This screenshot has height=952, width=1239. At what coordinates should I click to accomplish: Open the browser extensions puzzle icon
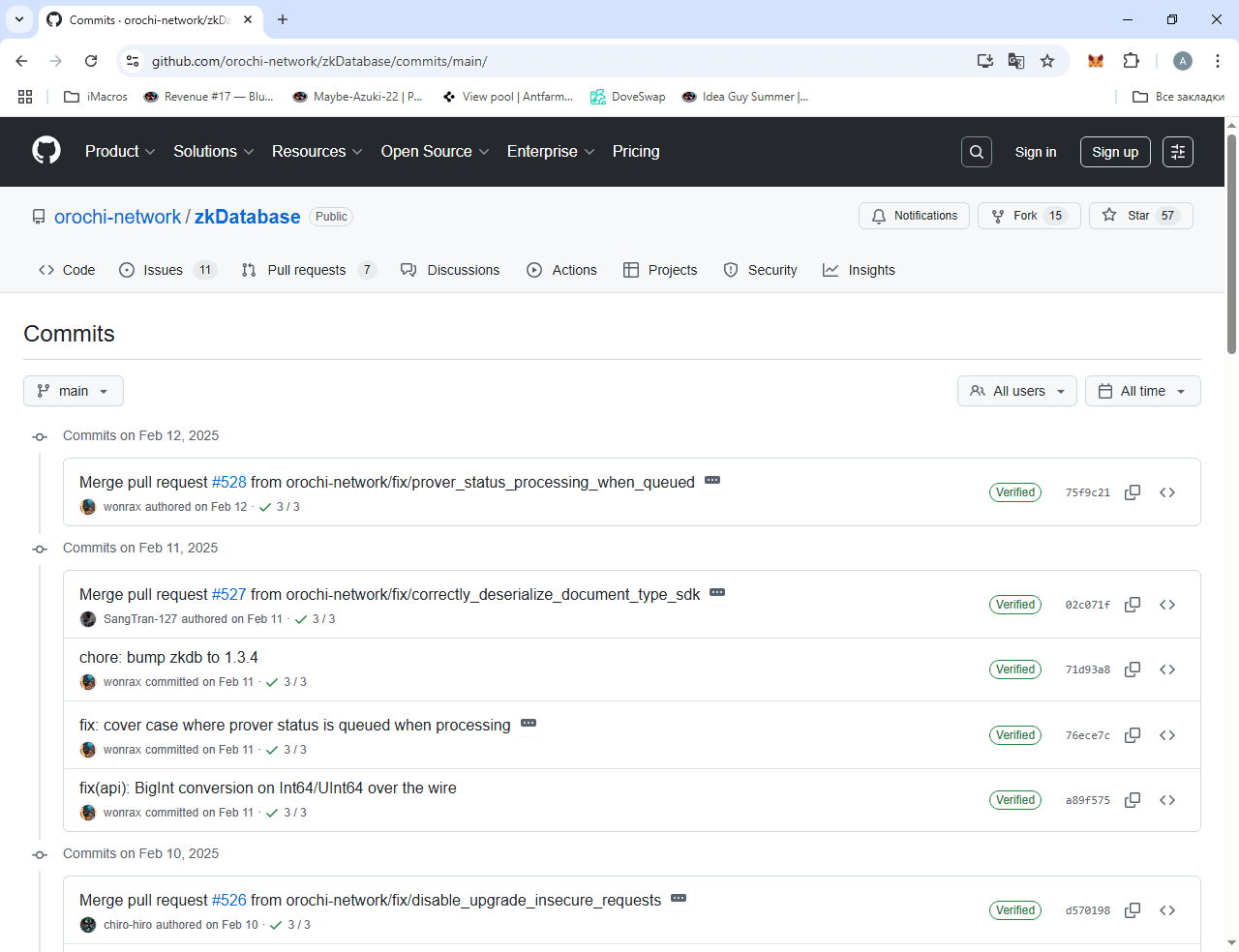pyautogui.click(x=1131, y=61)
